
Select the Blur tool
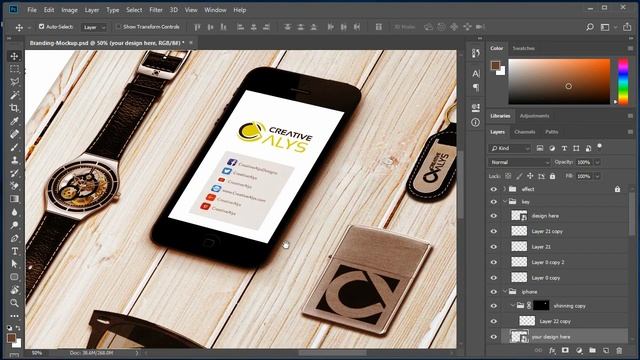click(x=14, y=212)
